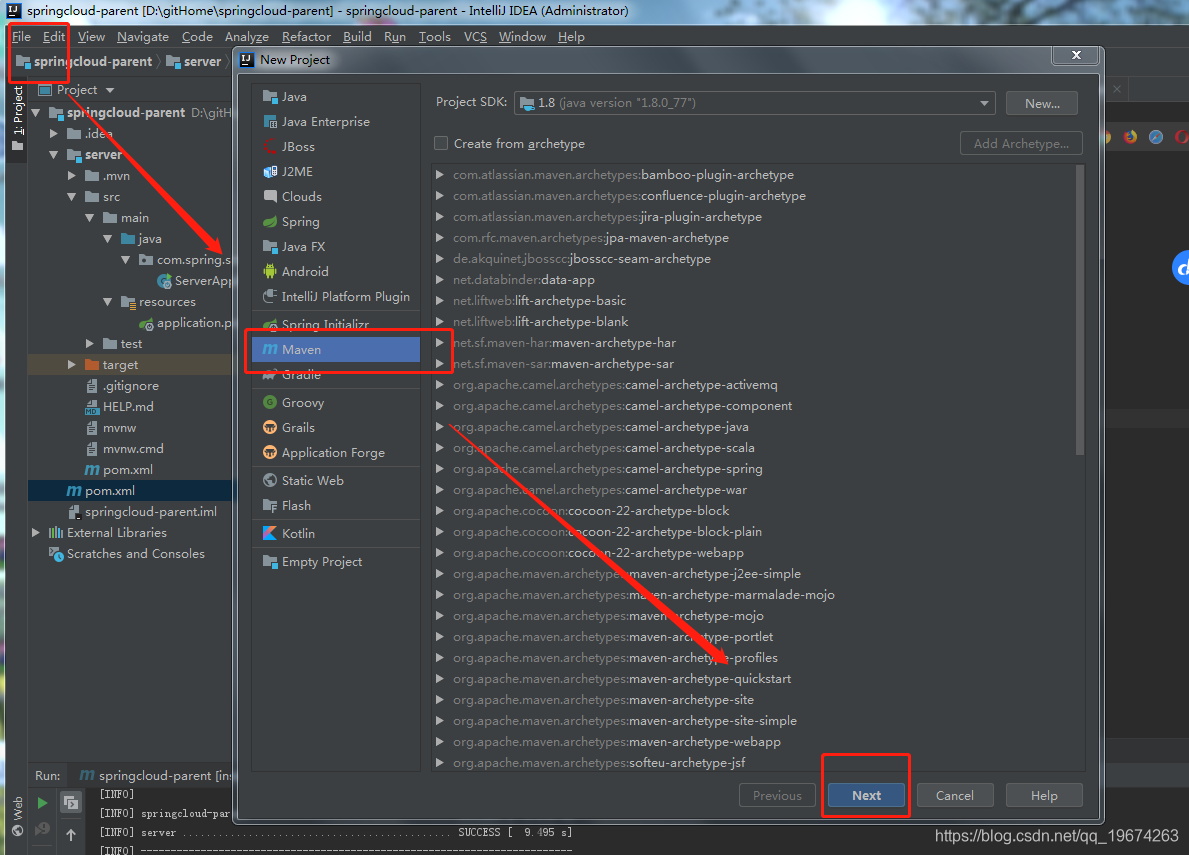Open the File menu
Image resolution: width=1189 pixels, height=855 pixels.
(21, 36)
